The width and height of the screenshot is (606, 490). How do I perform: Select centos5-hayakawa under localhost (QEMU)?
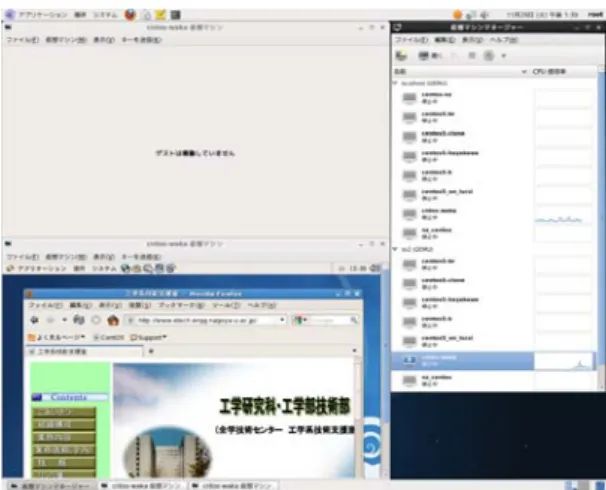[x=463, y=156]
